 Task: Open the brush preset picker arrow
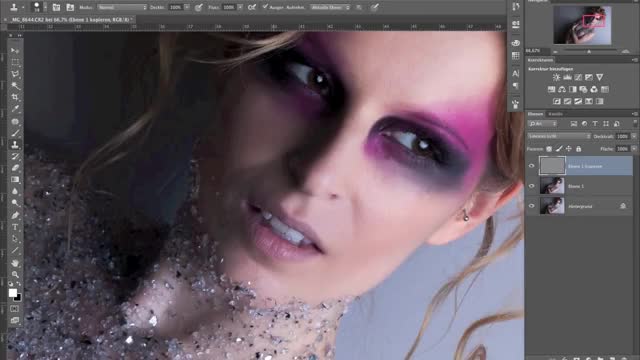click(45, 7)
